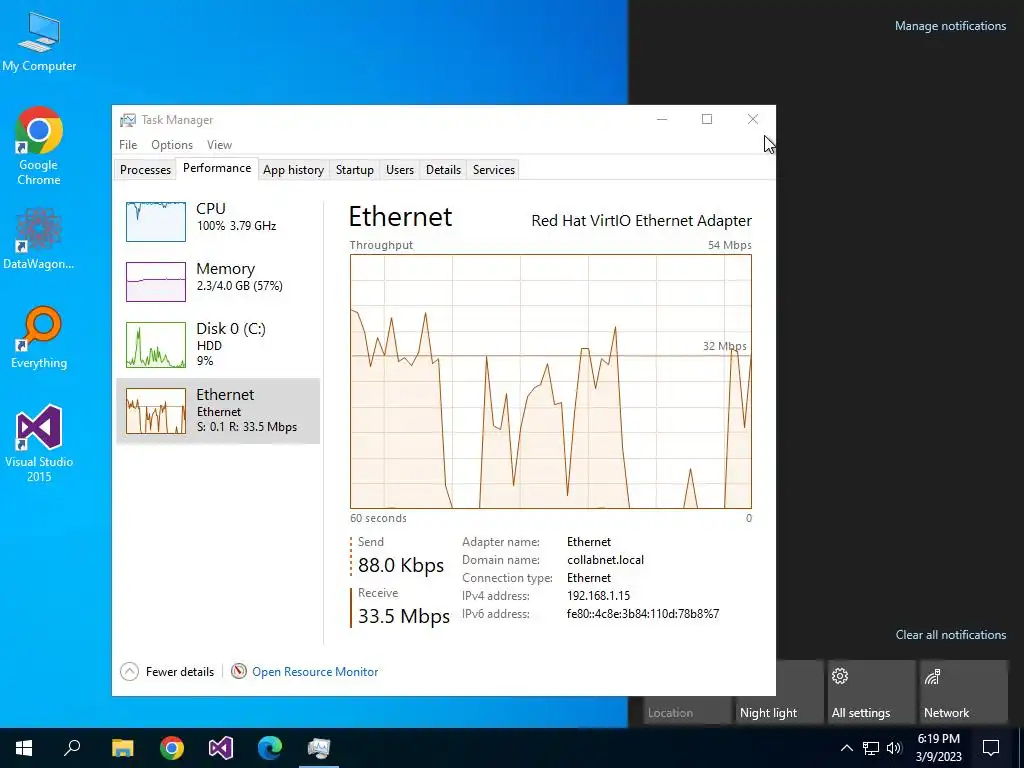Minimize the Task Manager window
Screen dimensions: 1024x768
662,119
